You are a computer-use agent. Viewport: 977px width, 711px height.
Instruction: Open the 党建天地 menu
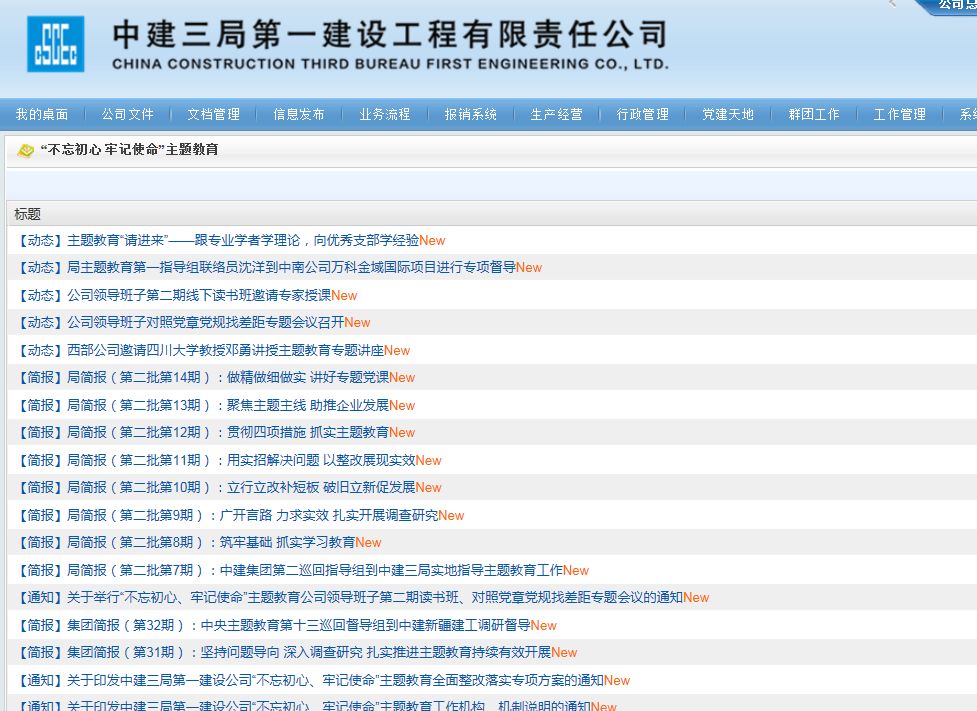tap(728, 114)
